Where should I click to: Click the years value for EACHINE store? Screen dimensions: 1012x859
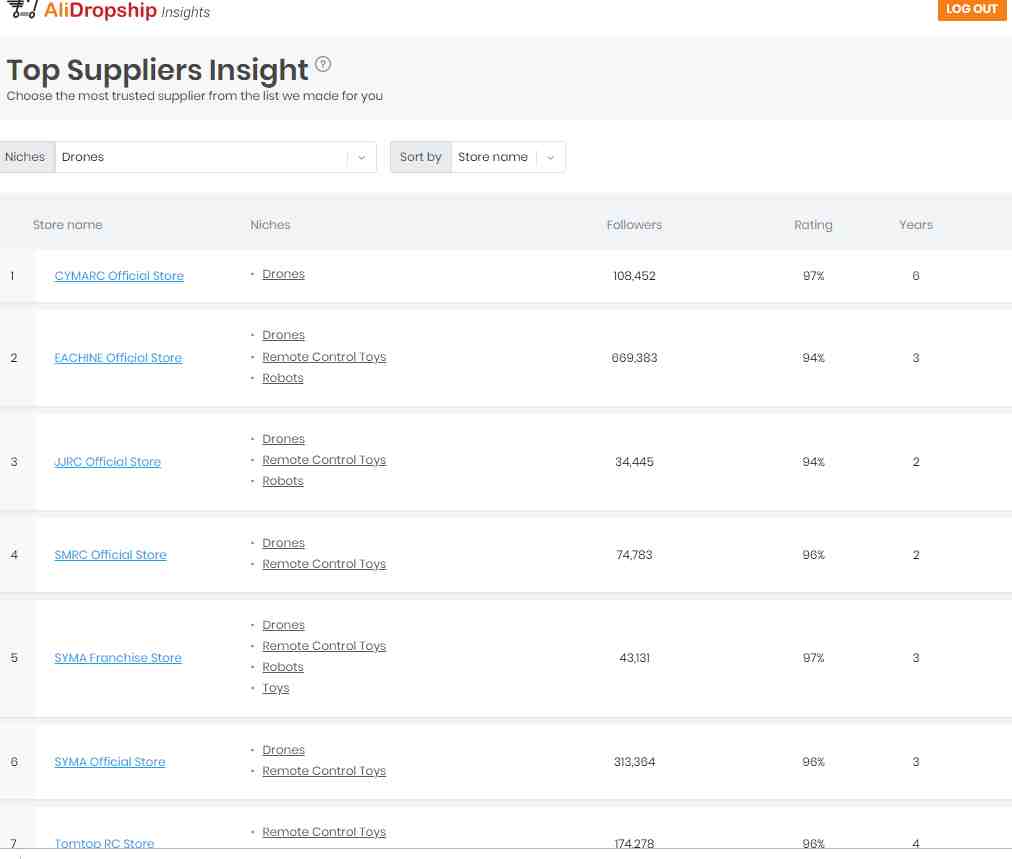pos(916,358)
